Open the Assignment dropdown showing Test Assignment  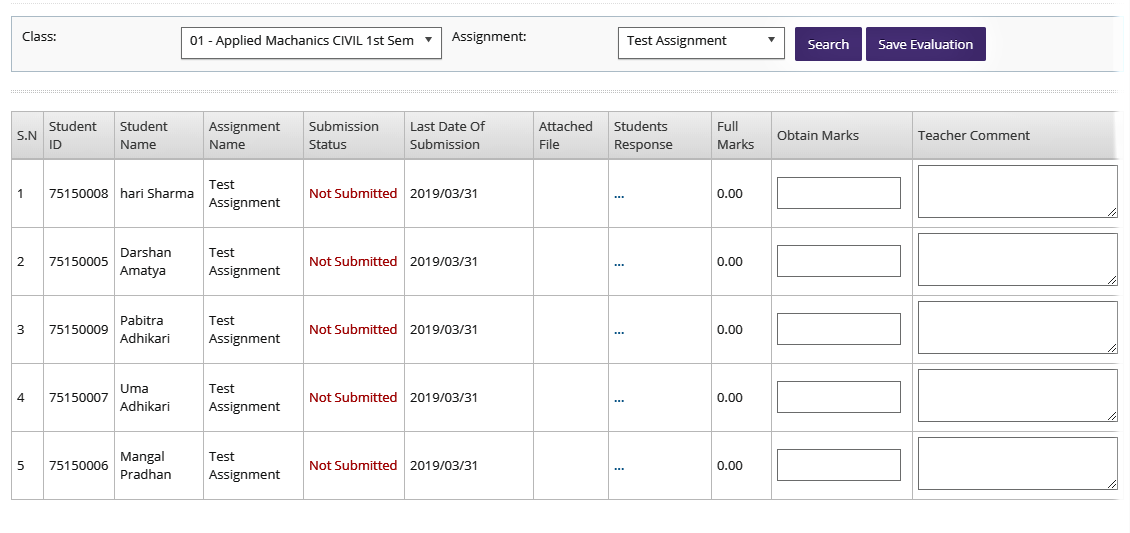click(701, 43)
